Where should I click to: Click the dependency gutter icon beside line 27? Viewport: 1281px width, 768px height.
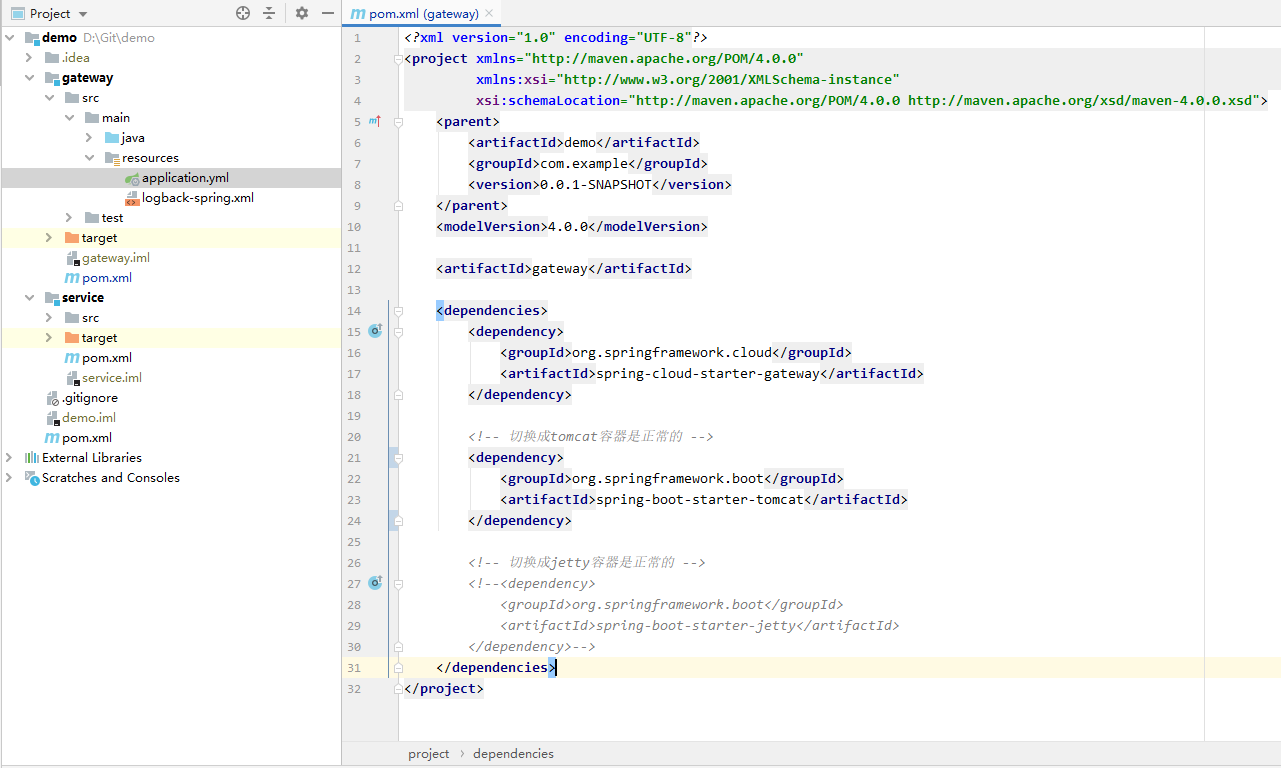pyautogui.click(x=374, y=582)
